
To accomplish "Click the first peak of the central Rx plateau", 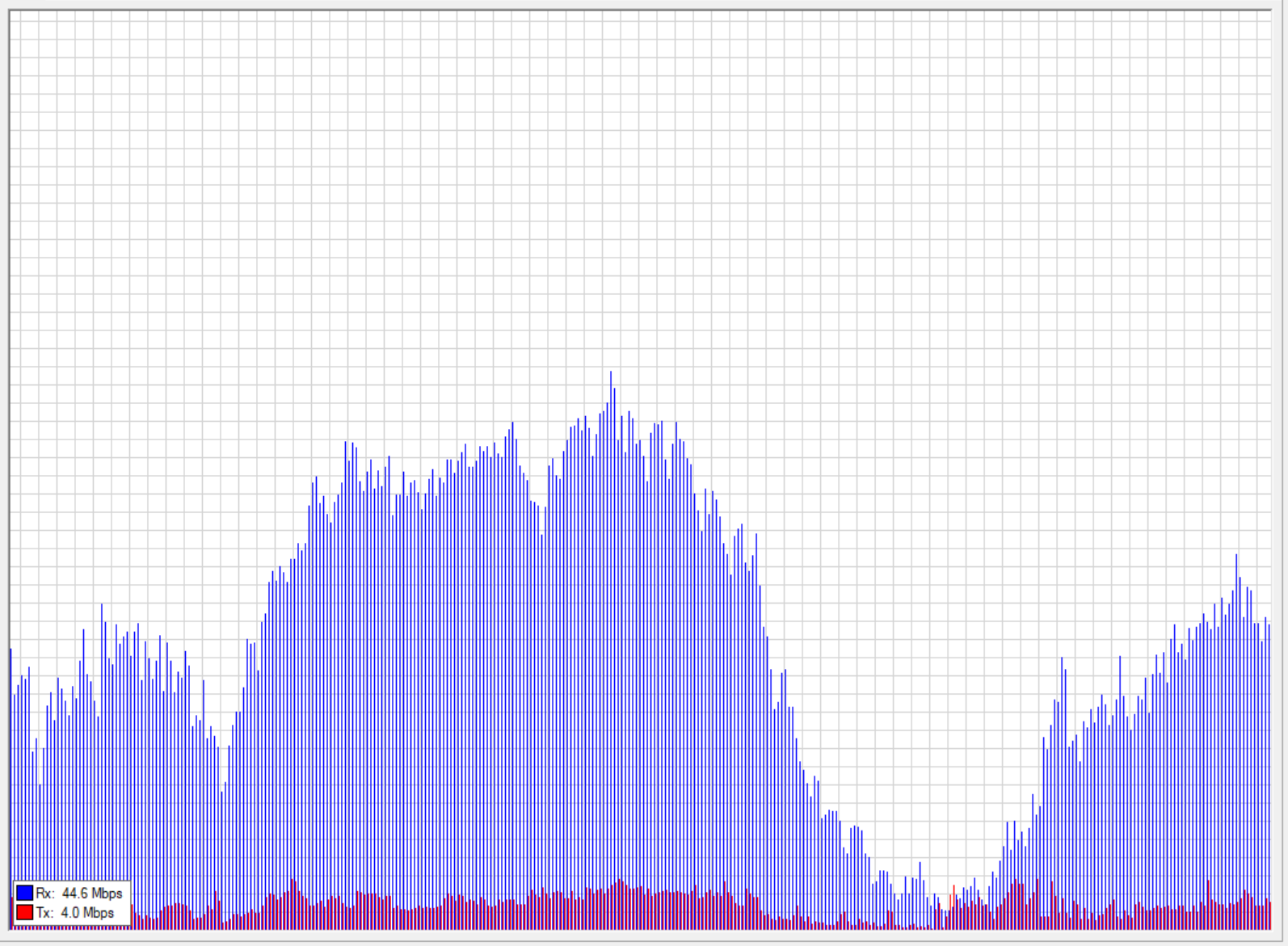I will click(x=346, y=444).
